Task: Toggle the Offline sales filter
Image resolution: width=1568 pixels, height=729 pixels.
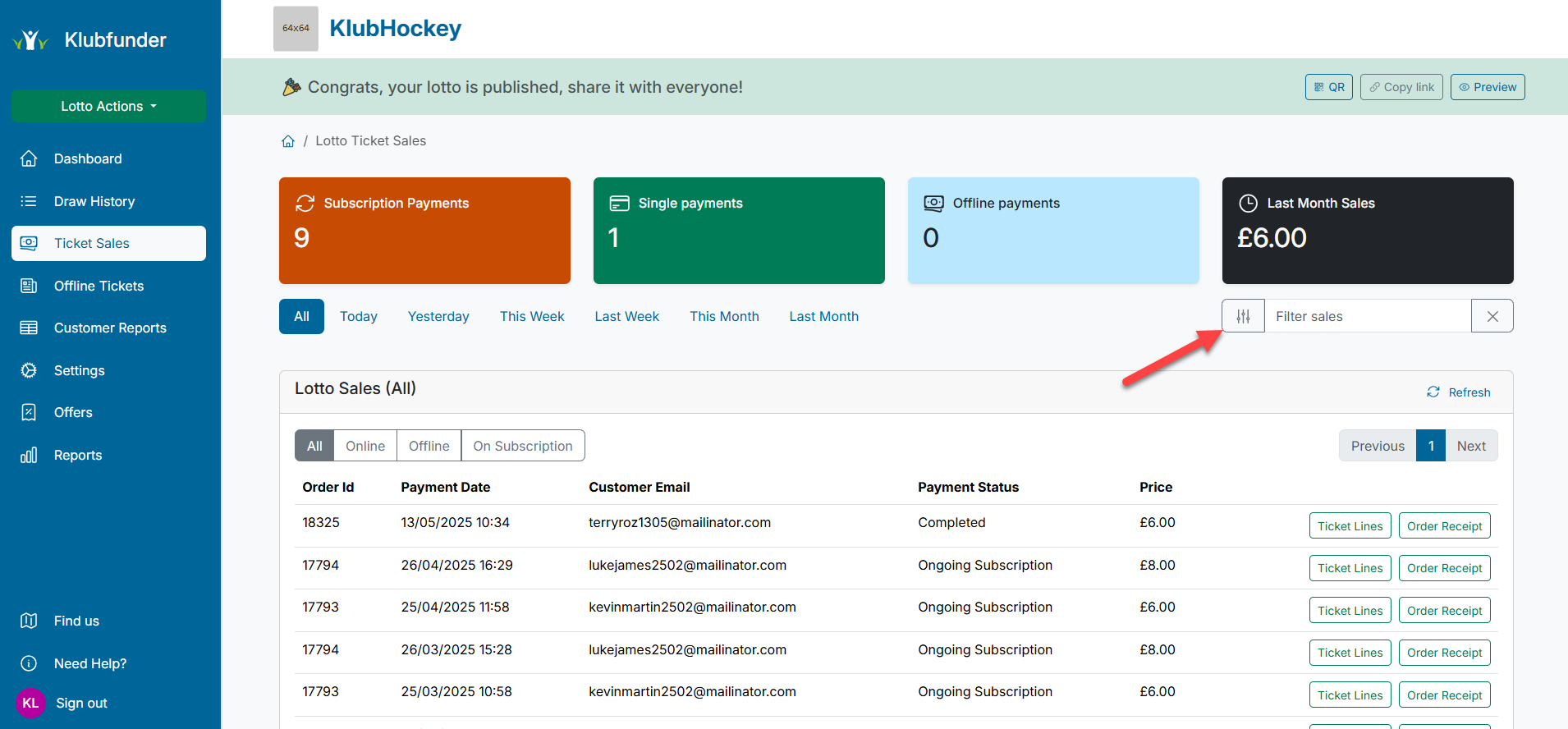Action: point(429,446)
